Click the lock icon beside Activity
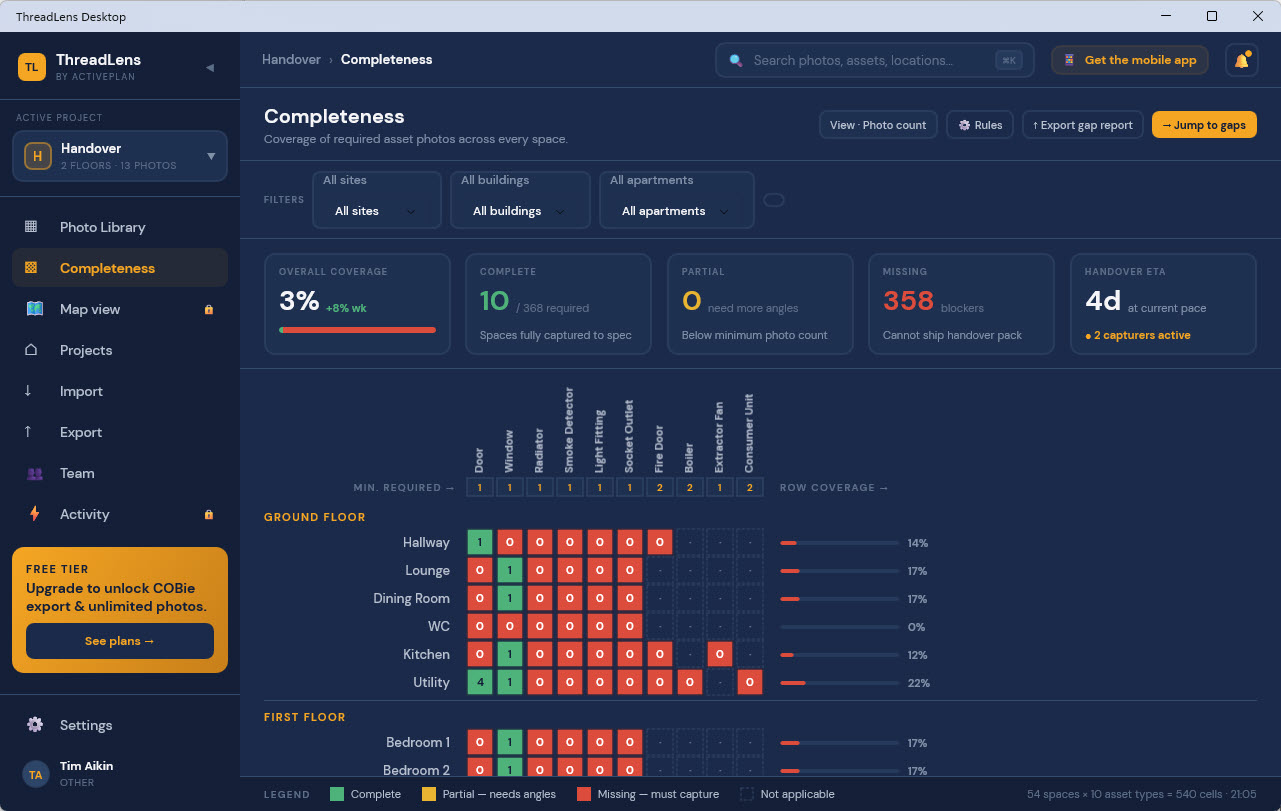The width and height of the screenshot is (1281, 811). [208, 515]
